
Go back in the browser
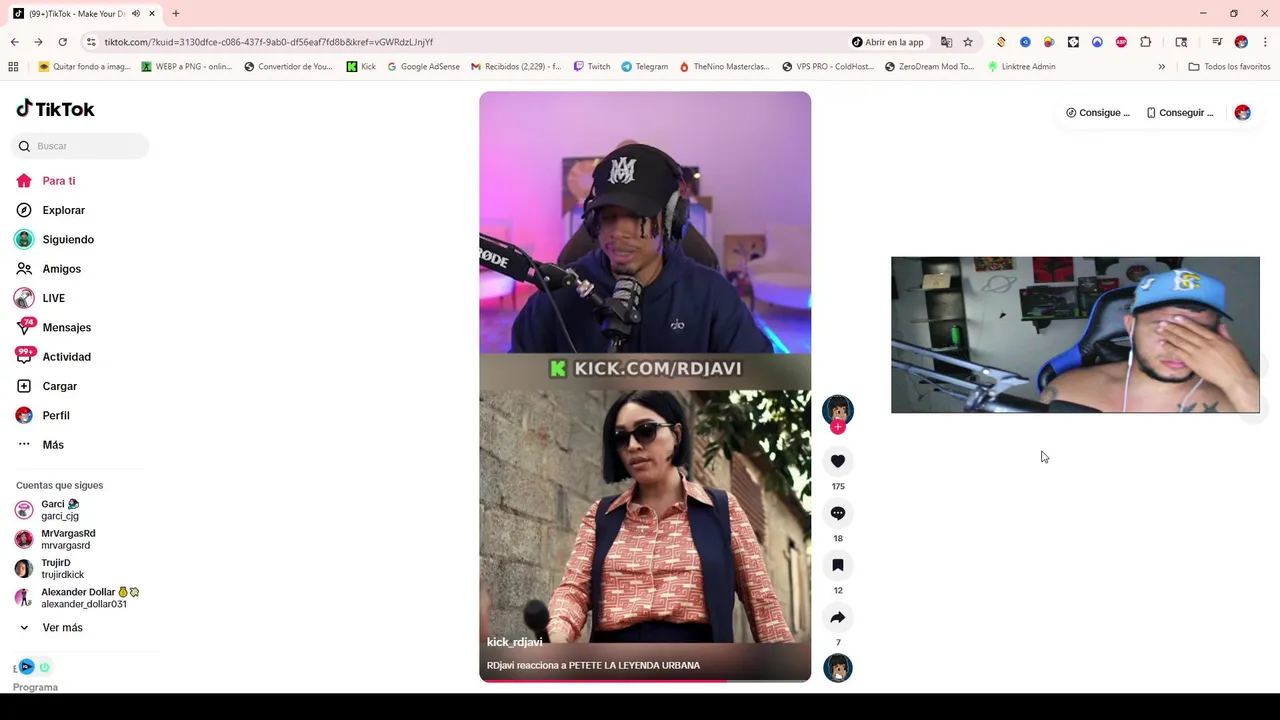click(x=14, y=42)
